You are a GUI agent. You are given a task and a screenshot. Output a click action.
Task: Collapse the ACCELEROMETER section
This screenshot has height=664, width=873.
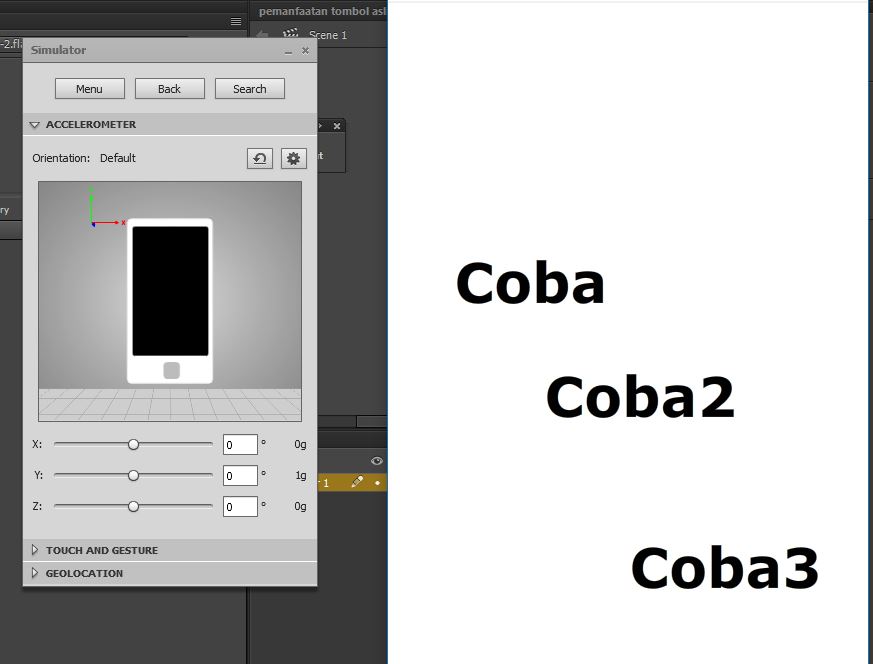[35, 125]
